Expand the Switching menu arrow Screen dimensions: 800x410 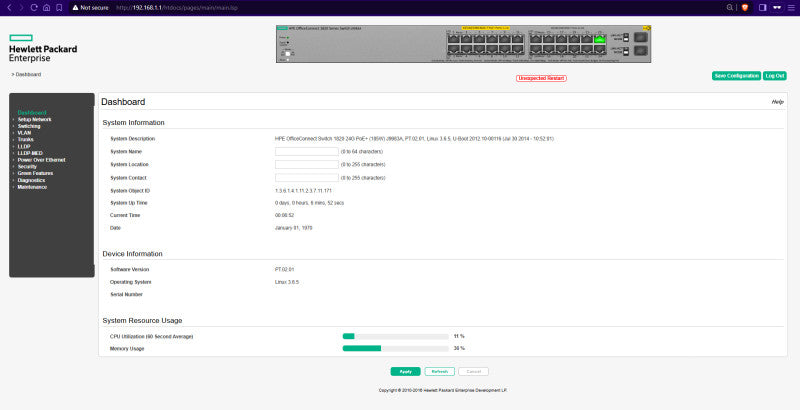click(x=13, y=126)
